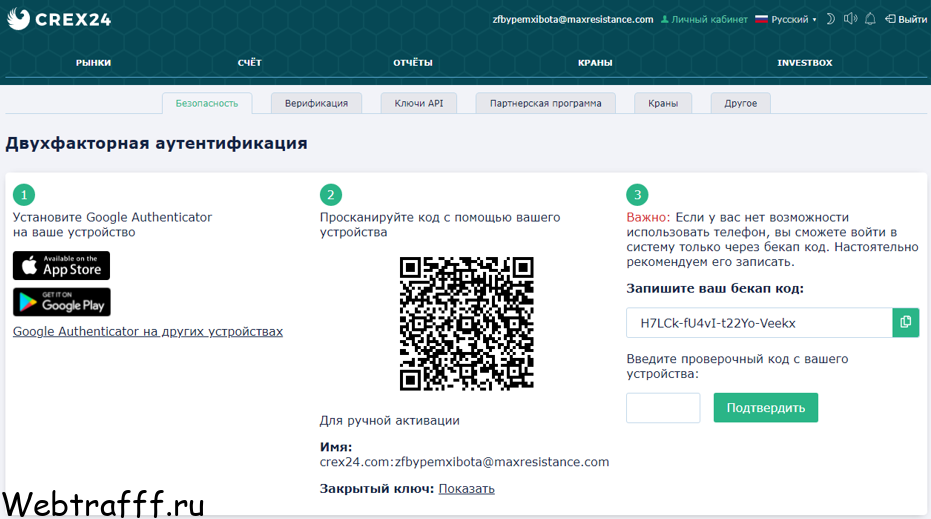The image size is (931, 519).
Task: Switch to Безопасность tab
Action: point(207,103)
